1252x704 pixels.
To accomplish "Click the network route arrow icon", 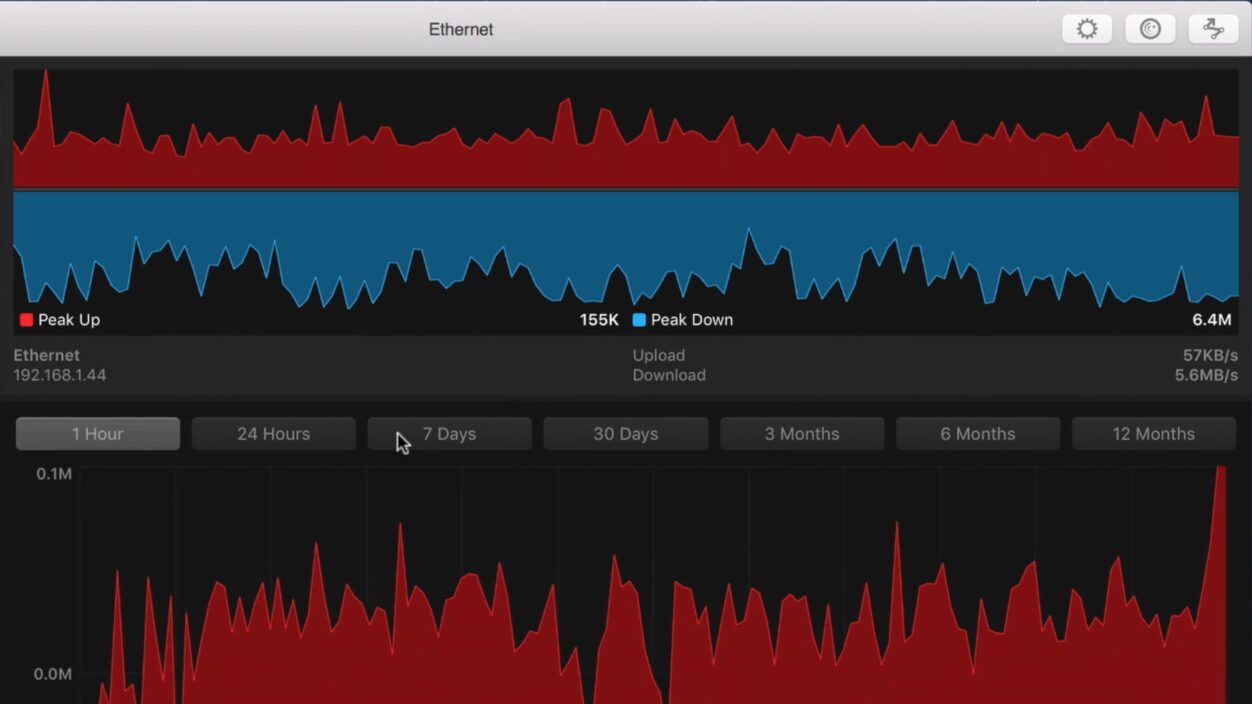I will pyautogui.click(x=1213, y=29).
